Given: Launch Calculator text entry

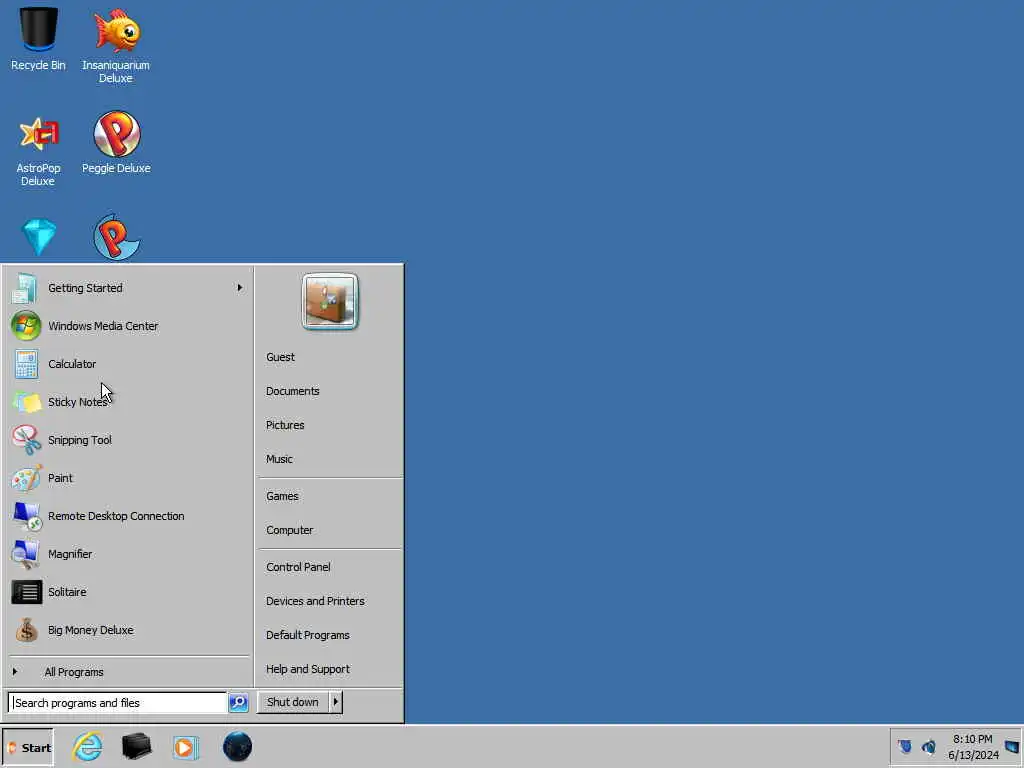Looking at the screenshot, I should [72, 364].
